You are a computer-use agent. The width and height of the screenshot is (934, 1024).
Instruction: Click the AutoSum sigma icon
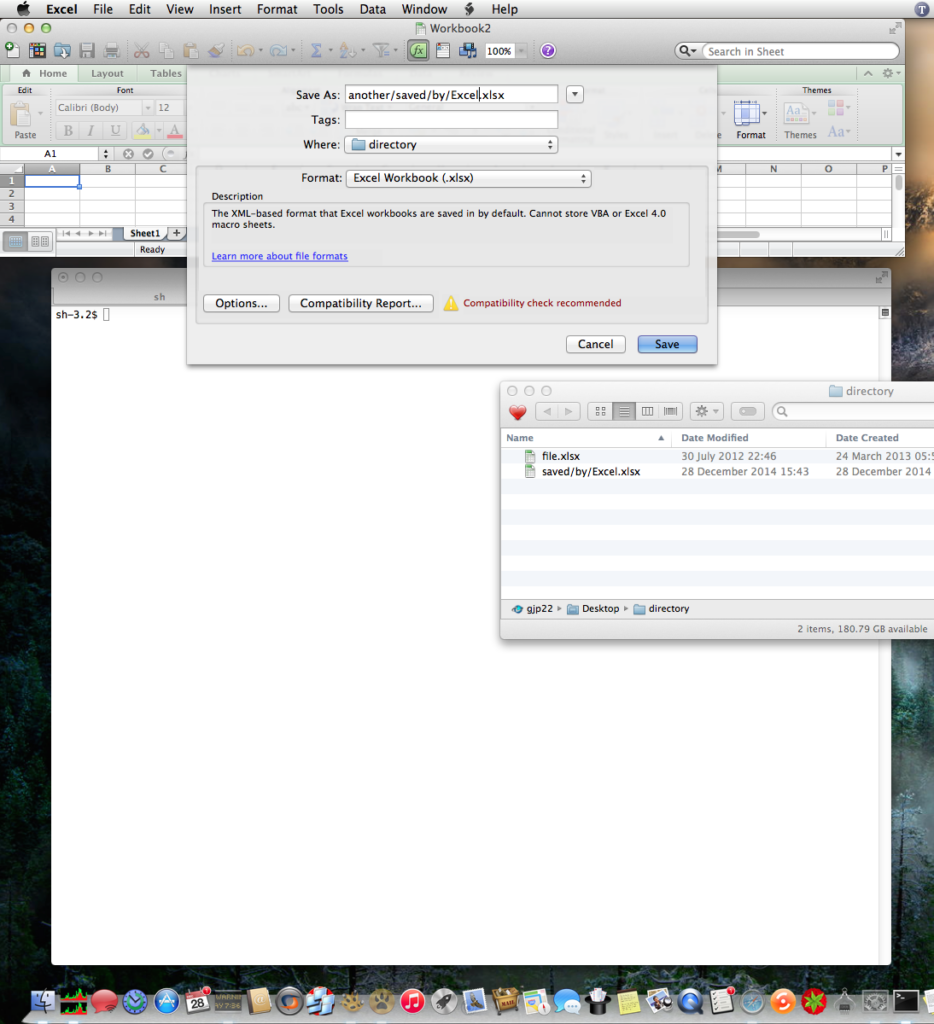pyautogui.click(x=316, y=50)
